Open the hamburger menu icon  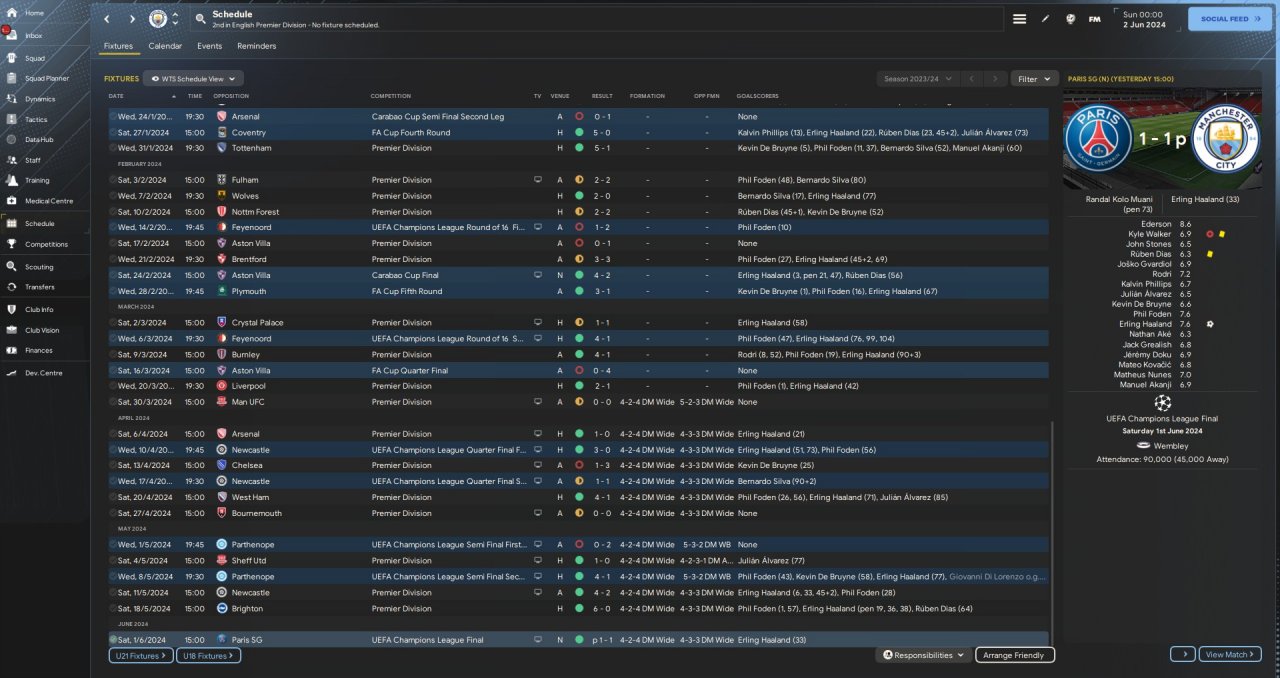(1019, 19)
